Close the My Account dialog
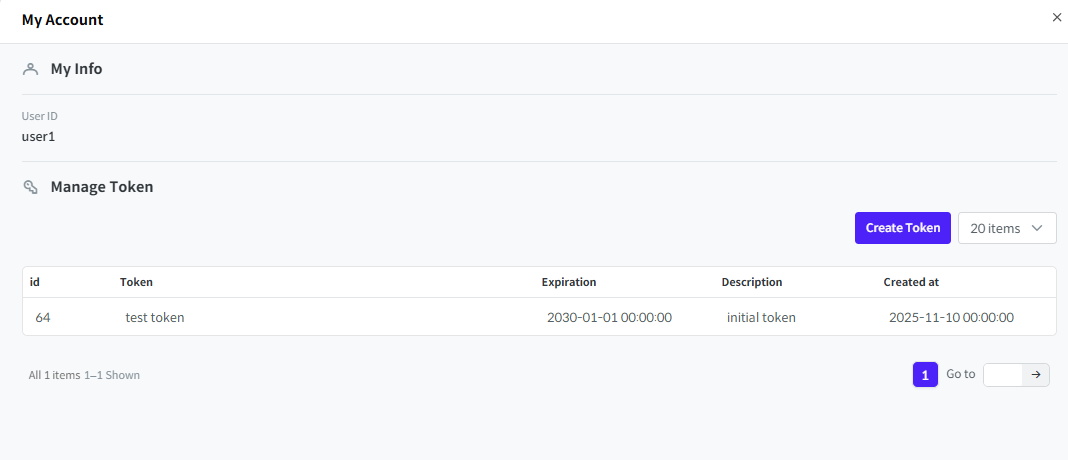The image size is (1068, 460). point(1057,17)
